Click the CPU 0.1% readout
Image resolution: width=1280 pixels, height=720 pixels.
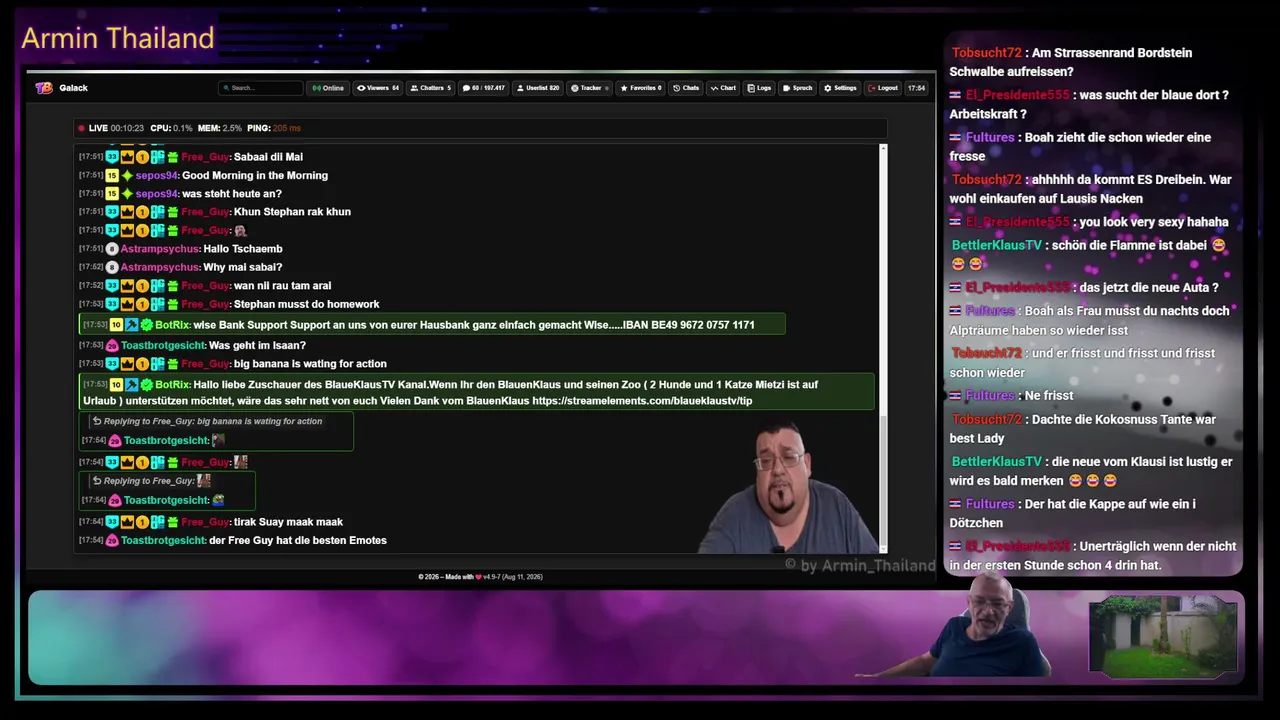coord(171,128)
